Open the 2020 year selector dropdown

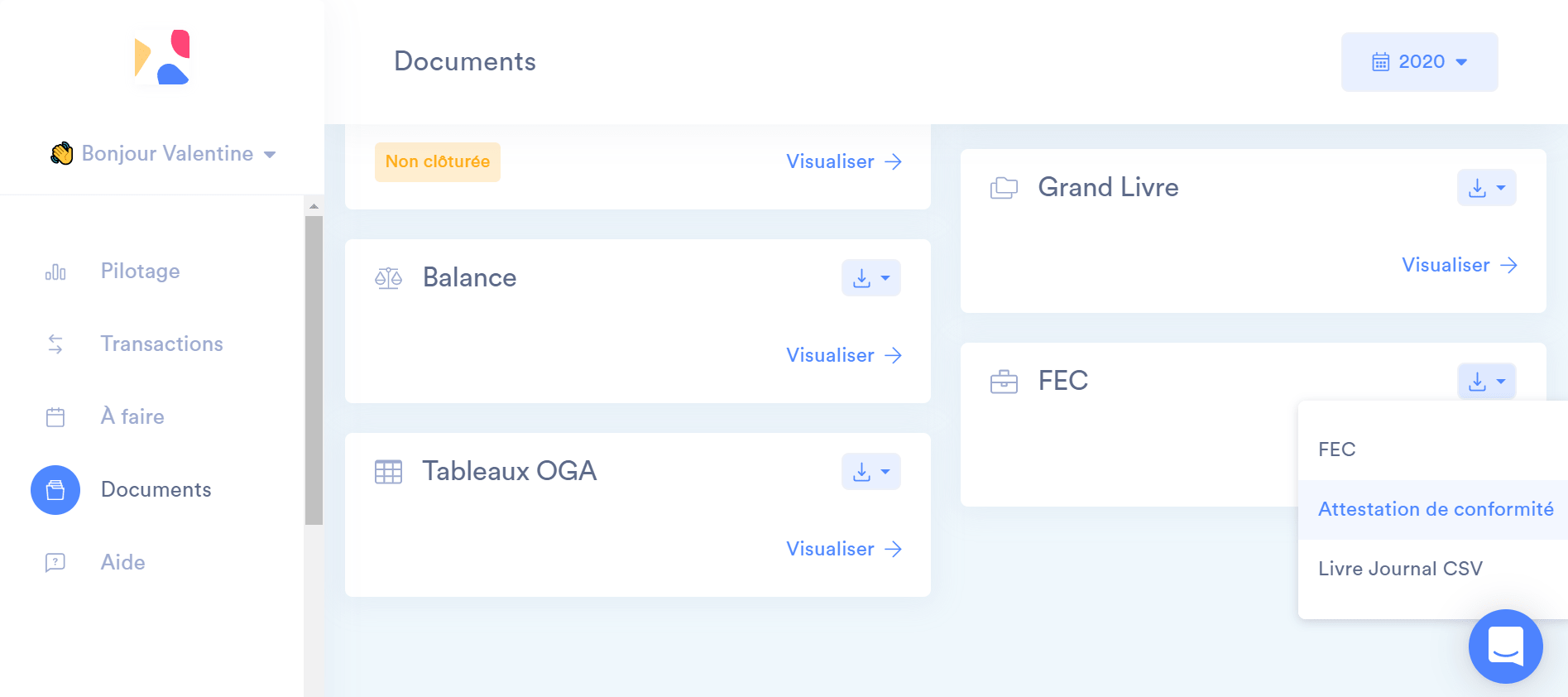pos(1419,62)
